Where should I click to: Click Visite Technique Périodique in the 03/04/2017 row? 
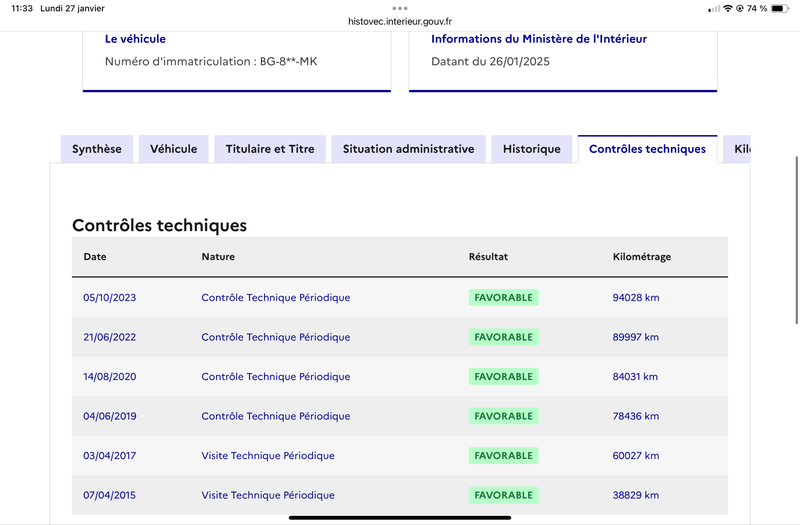tap(268, 456)
